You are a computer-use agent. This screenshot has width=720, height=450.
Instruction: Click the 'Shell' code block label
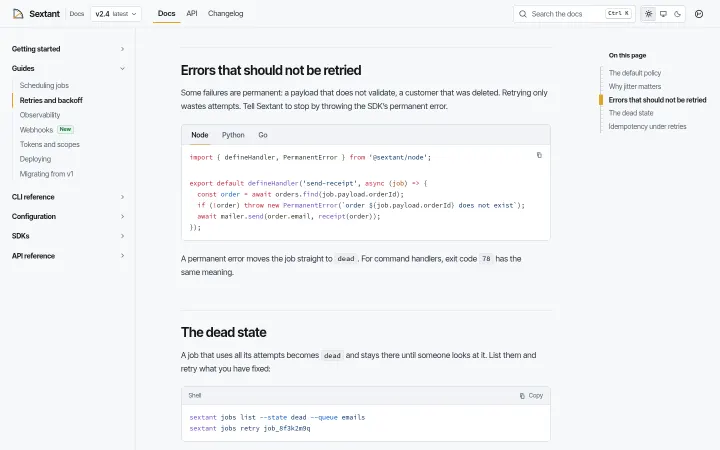pyautogui.click(x=195, y=395)
